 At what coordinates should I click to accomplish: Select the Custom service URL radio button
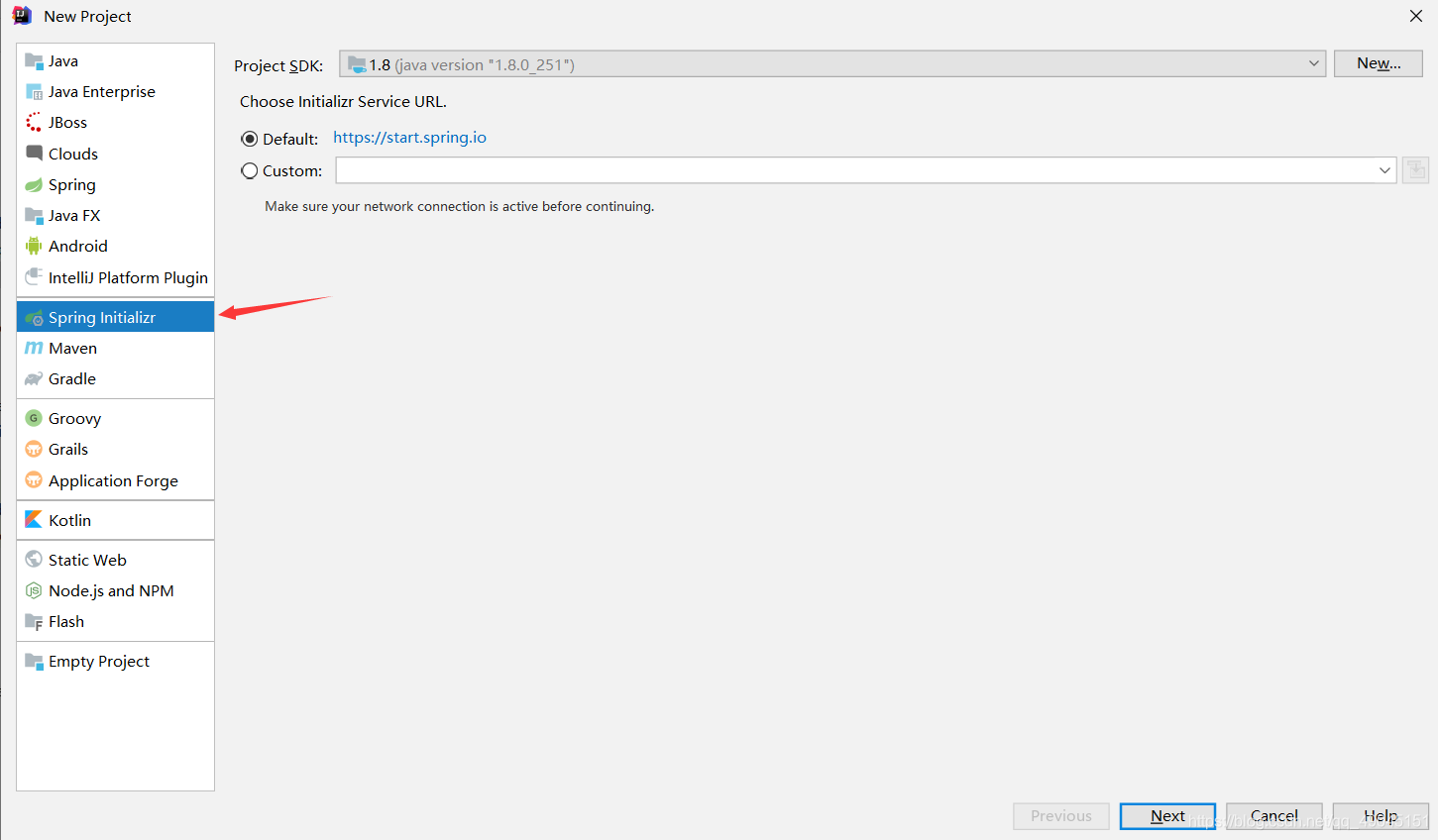click(x=250, y=170)
